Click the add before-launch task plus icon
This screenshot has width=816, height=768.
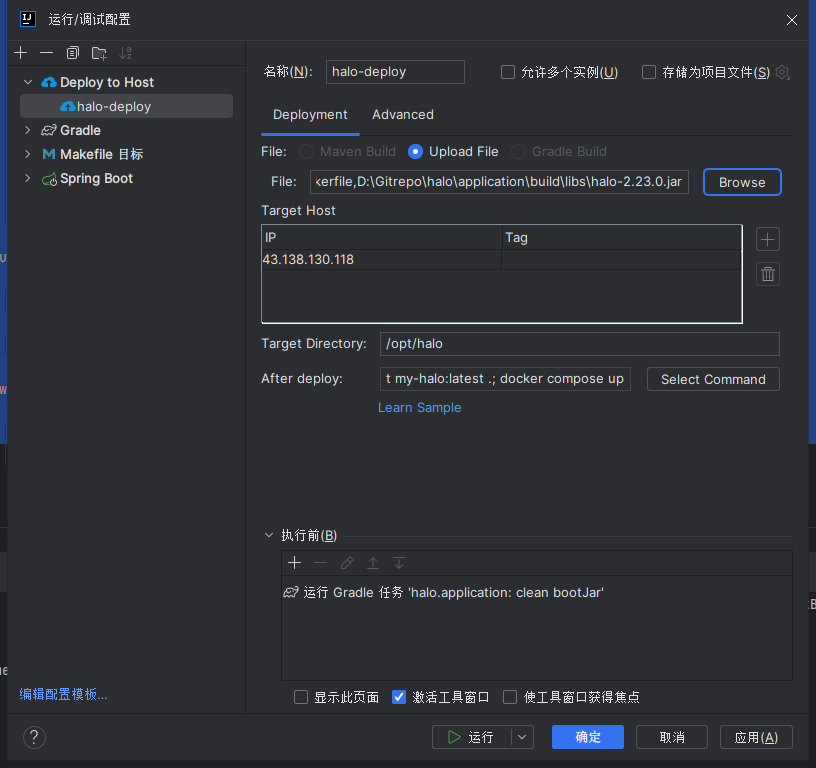[x=294, y=563]
